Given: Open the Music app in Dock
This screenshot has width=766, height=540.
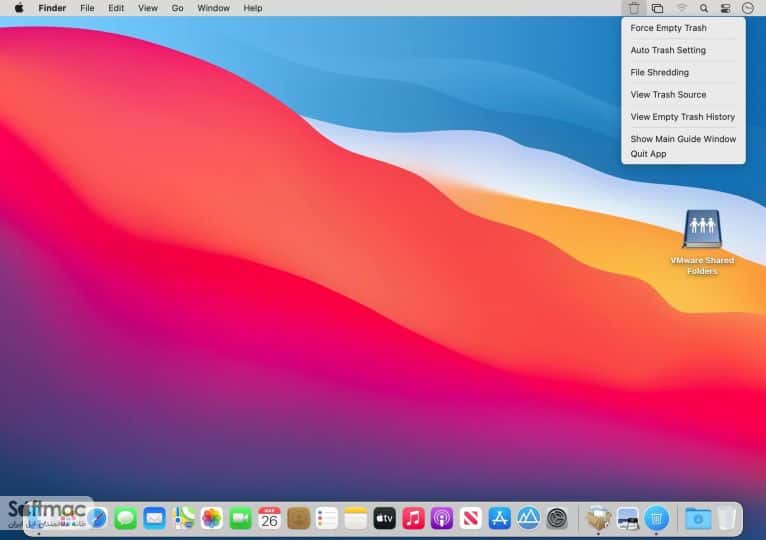Looking at the screenshot, I should click(413, 518).
